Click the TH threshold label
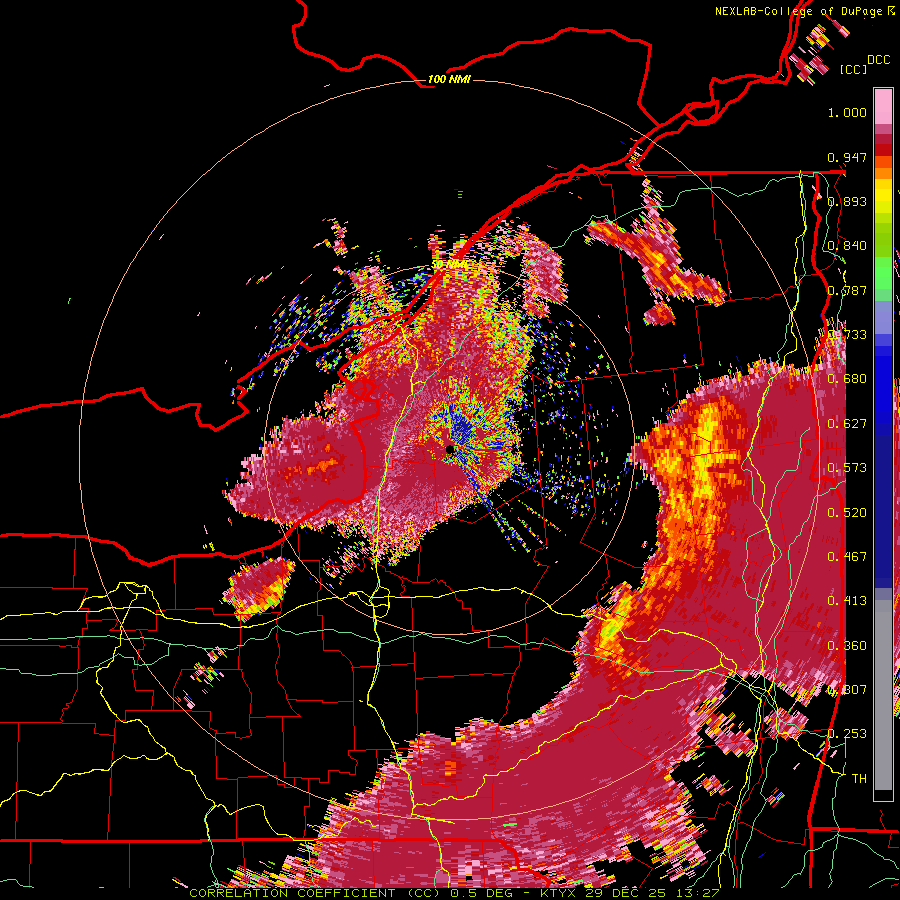Image resolution: width=900 pixels, height=900 pixels. click(x=859, y=779)
